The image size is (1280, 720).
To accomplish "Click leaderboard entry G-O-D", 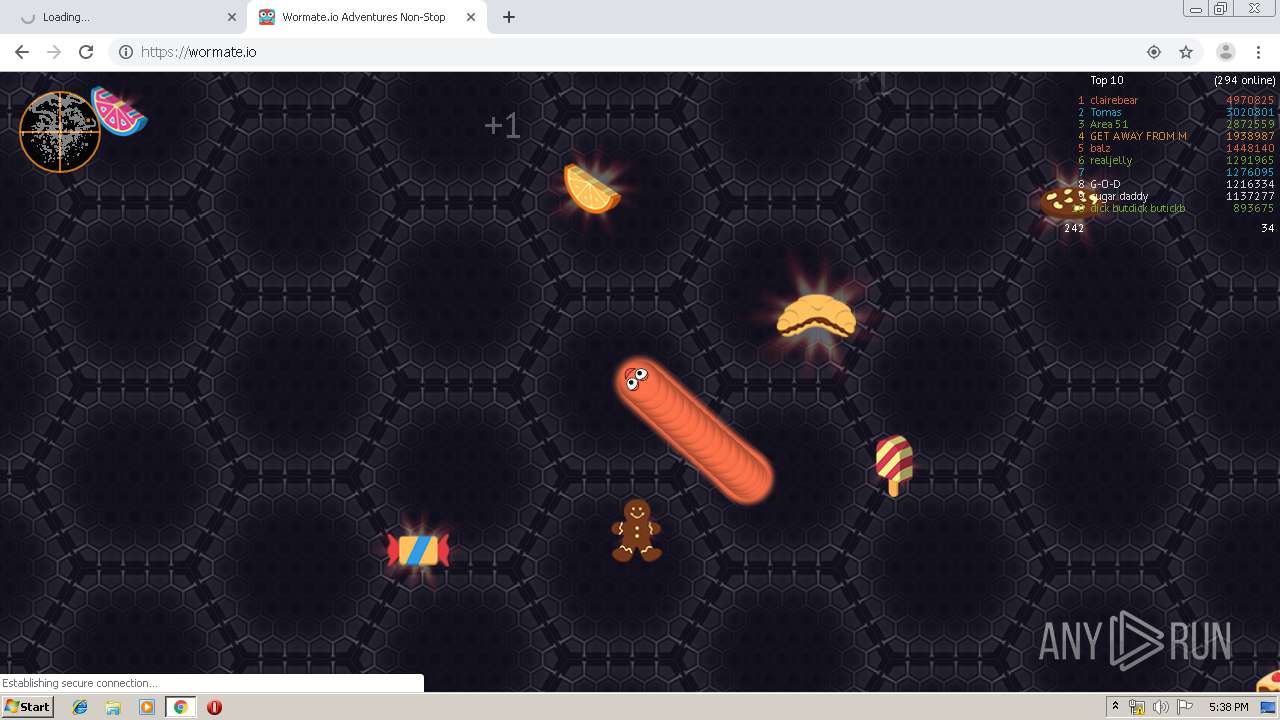I will [1105, 184].
